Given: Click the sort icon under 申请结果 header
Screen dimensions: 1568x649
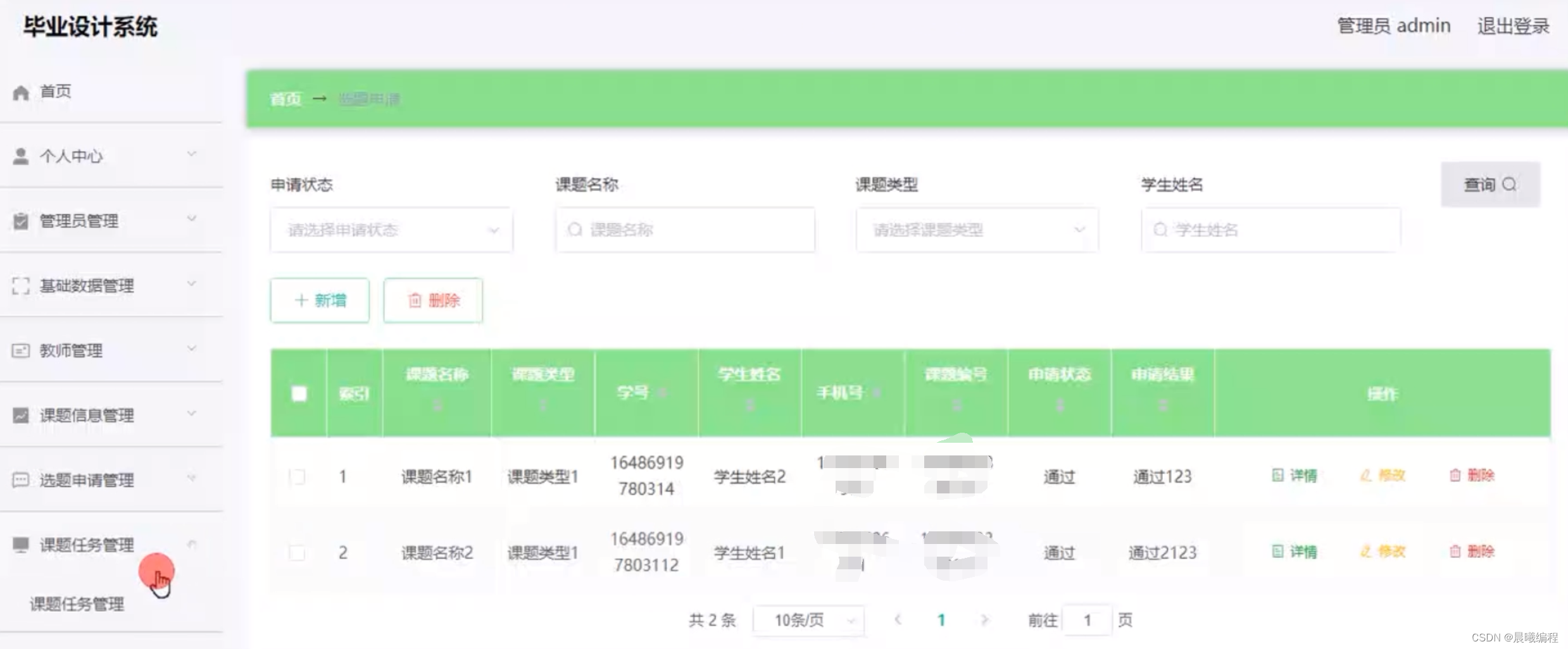Looking at the screenshot, I should tap(1163, 405).
